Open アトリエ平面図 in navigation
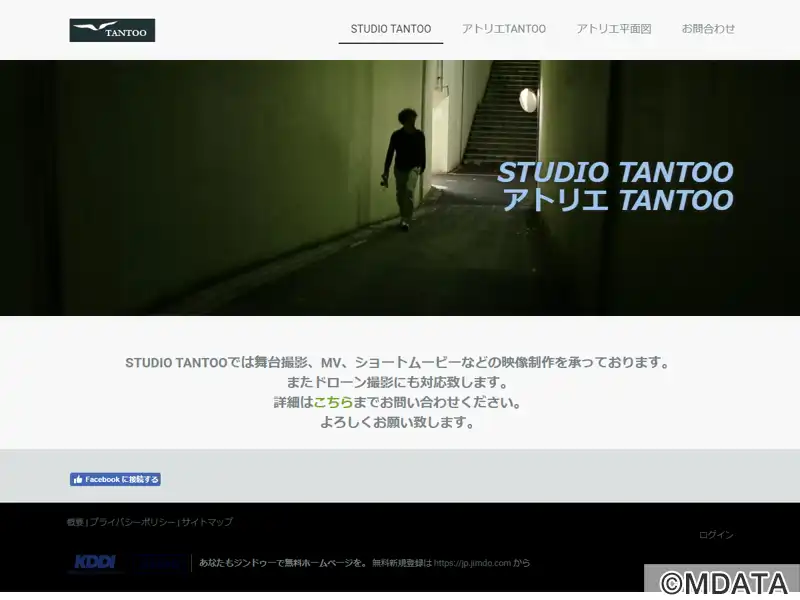The width and height of the screenshot is (800, 600). (x=614, y=29)
